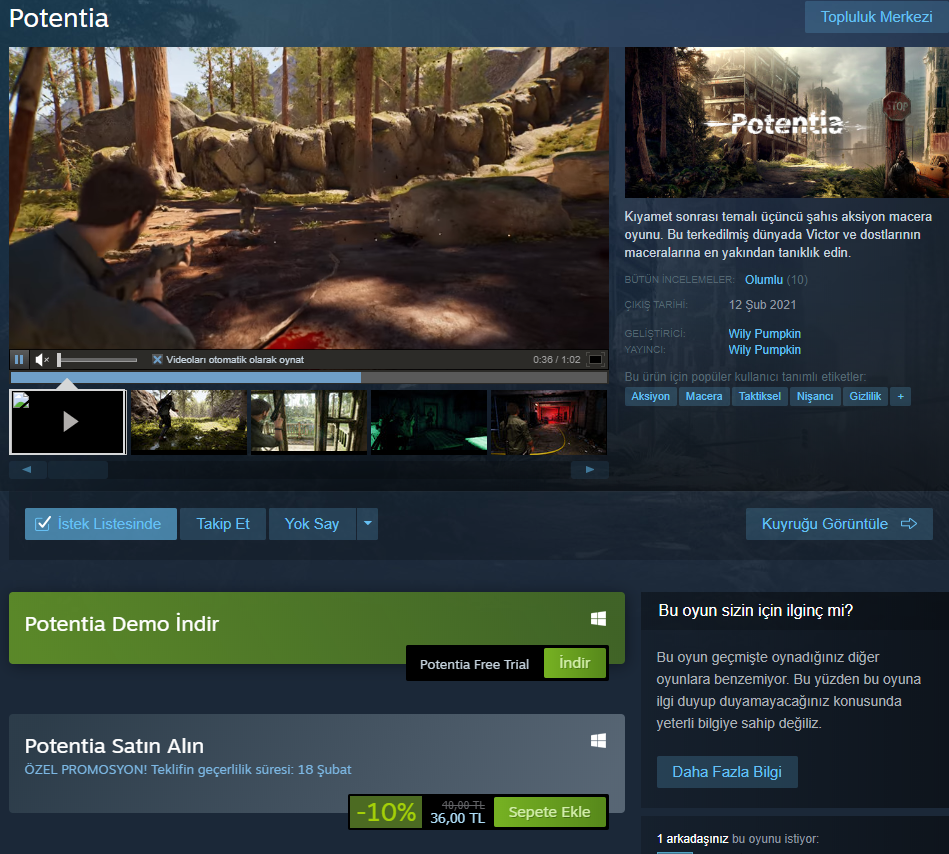Click Windows icon in demo section

[598, 619]
